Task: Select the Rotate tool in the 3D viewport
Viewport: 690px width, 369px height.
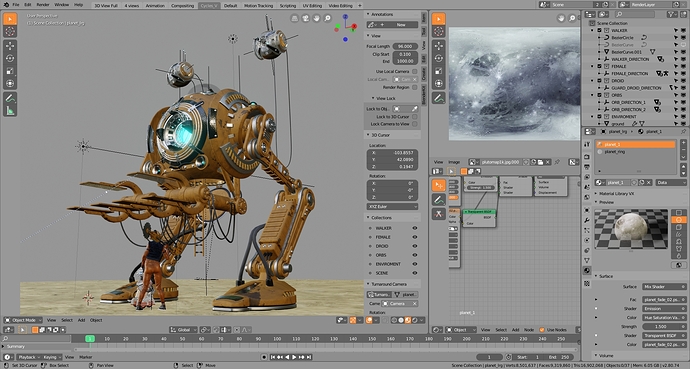Action: (x=10, y=58)
